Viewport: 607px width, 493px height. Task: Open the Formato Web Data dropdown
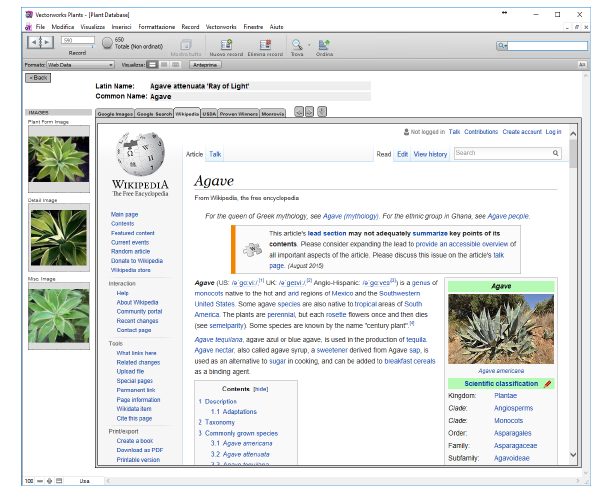[80, 65]
